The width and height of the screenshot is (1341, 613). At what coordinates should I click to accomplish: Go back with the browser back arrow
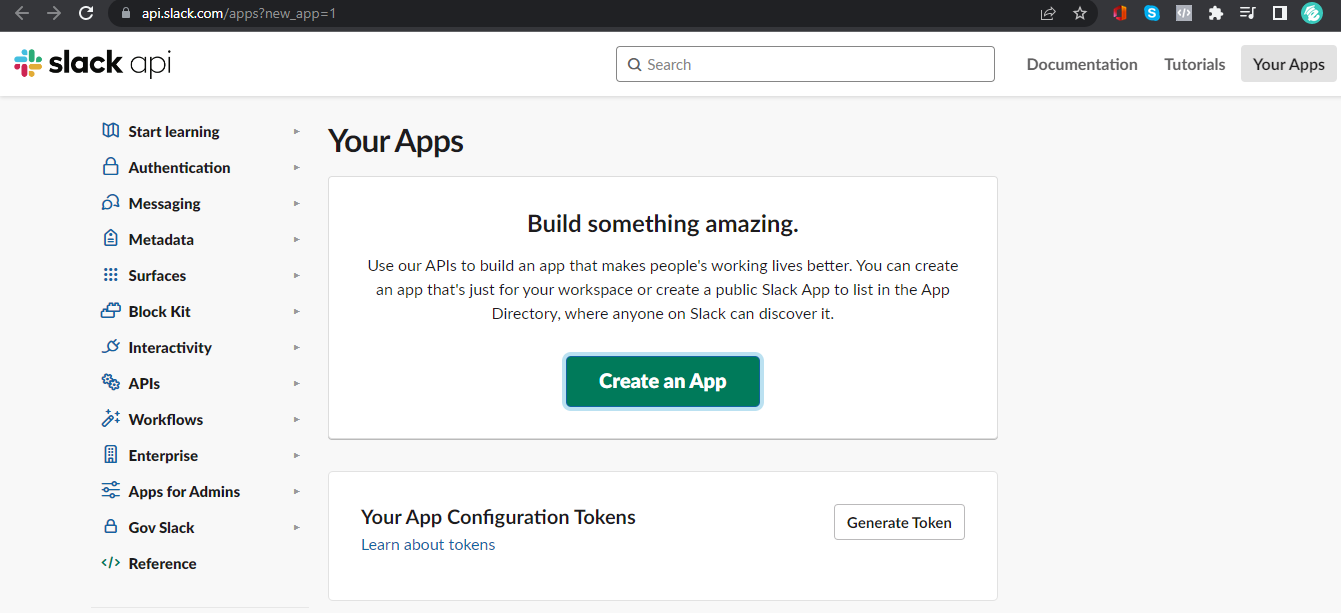coord(22,13)
